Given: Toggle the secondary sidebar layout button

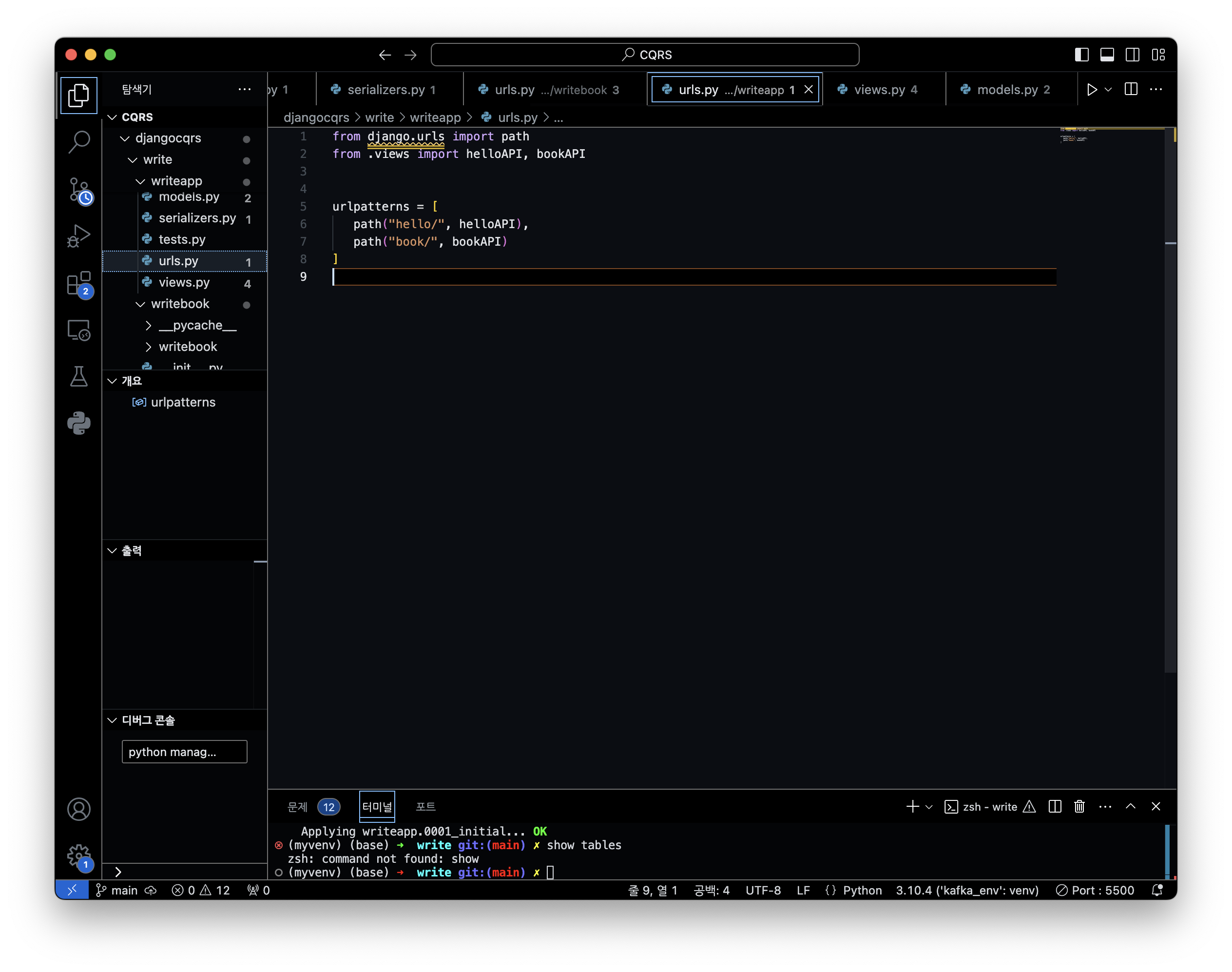Looking at the screenshot, I should click(x=1133, y=55).
